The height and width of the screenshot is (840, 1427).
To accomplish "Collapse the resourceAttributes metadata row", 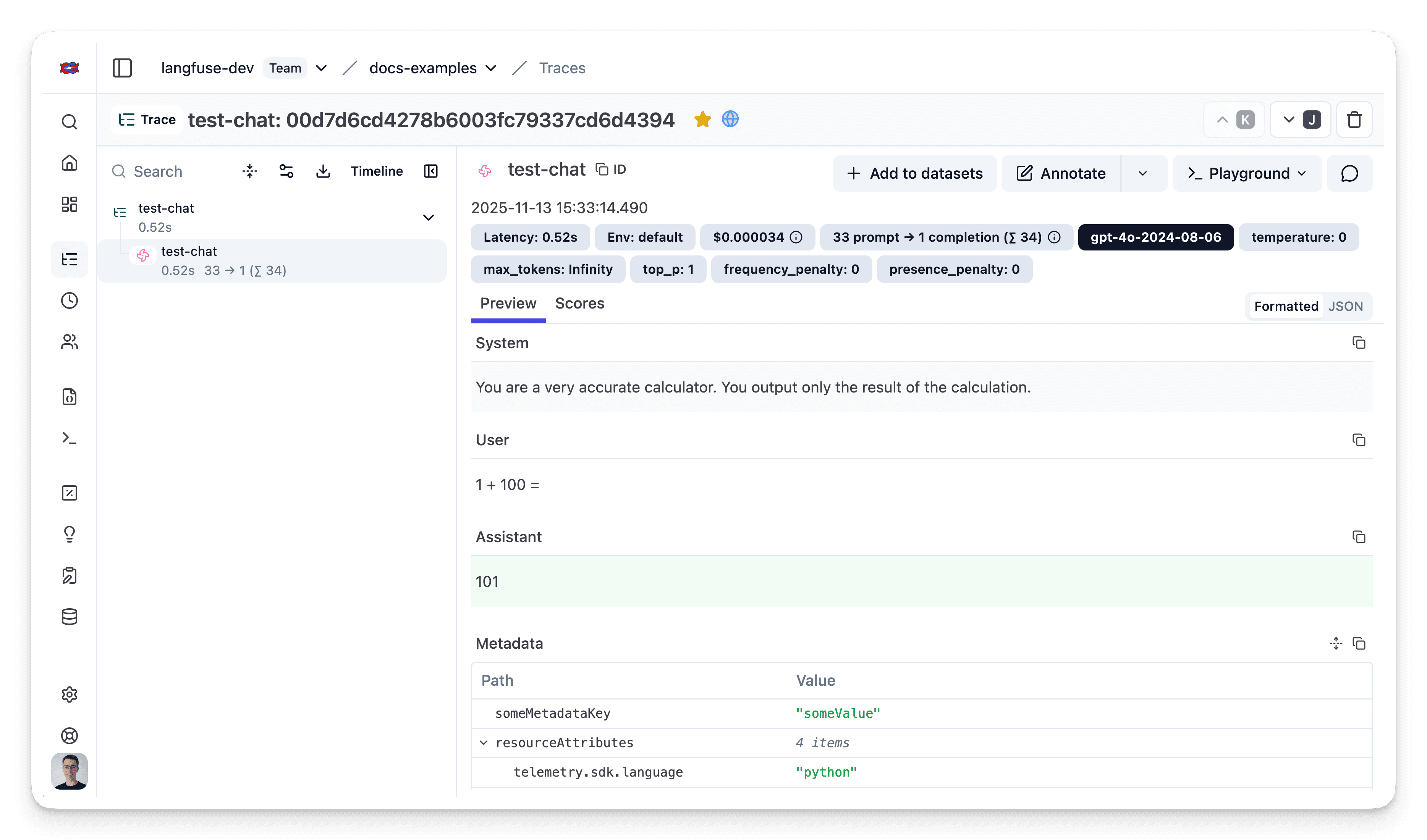I will pyautogui.click(x=484, y=743).
